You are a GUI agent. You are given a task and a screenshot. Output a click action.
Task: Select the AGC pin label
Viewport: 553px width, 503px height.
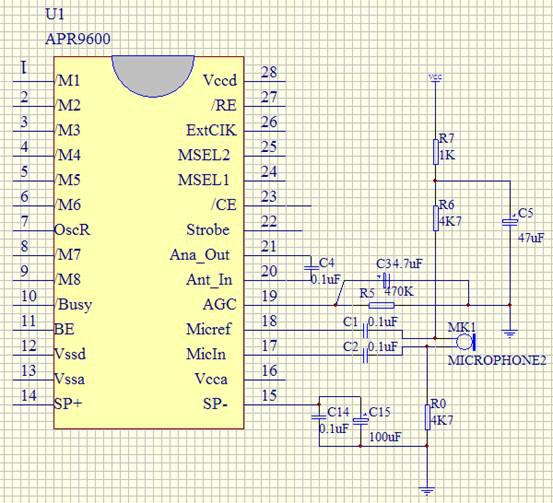220,304
